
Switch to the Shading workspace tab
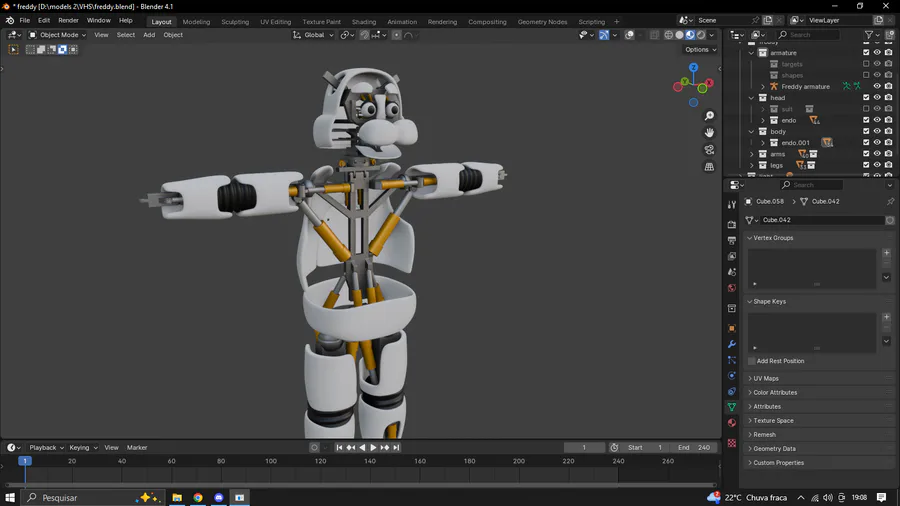point(364,22)
